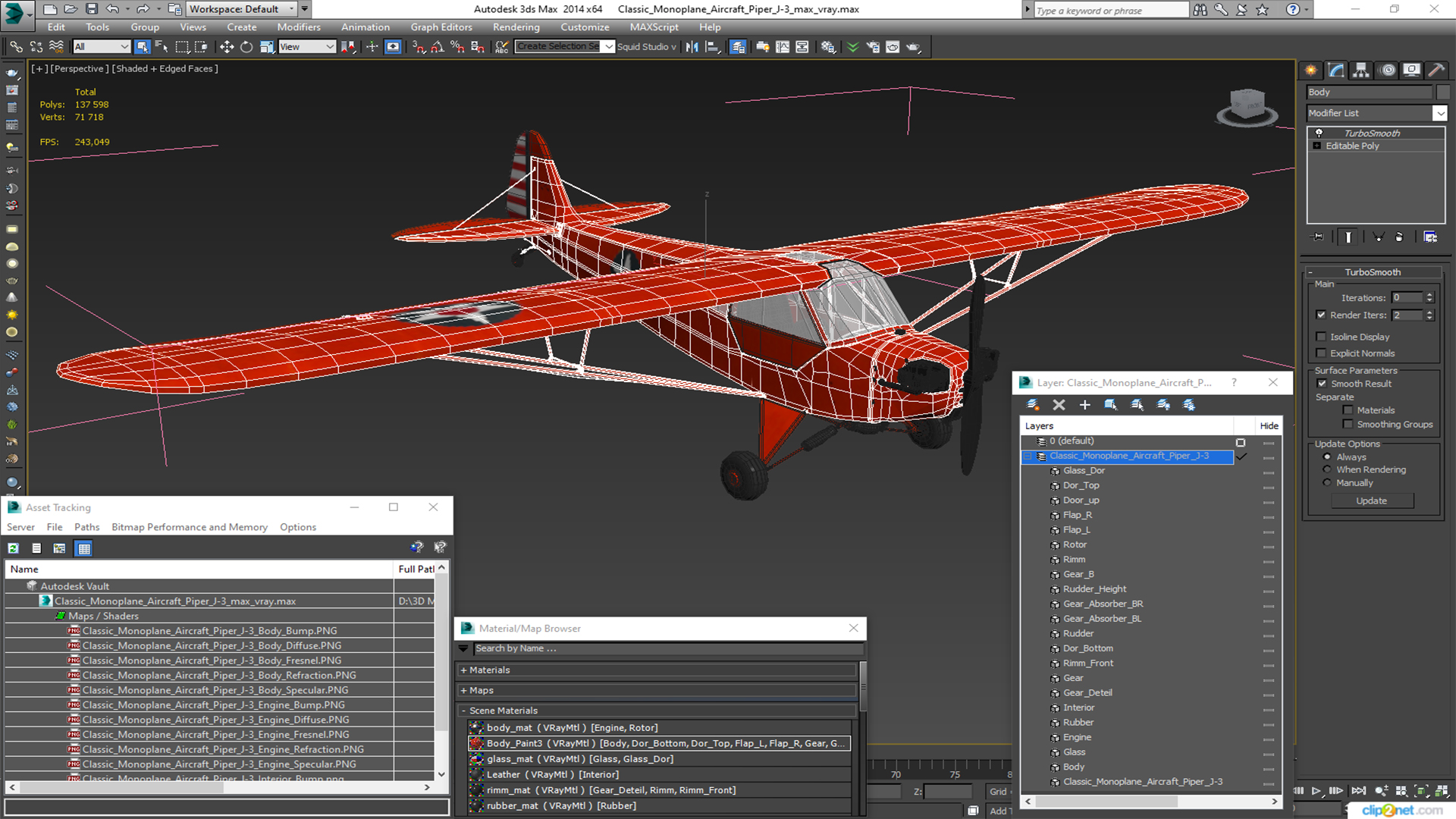Collapse the Scene Materials group
Screen dimensions: 1456x819
click(x=463, y=711)
